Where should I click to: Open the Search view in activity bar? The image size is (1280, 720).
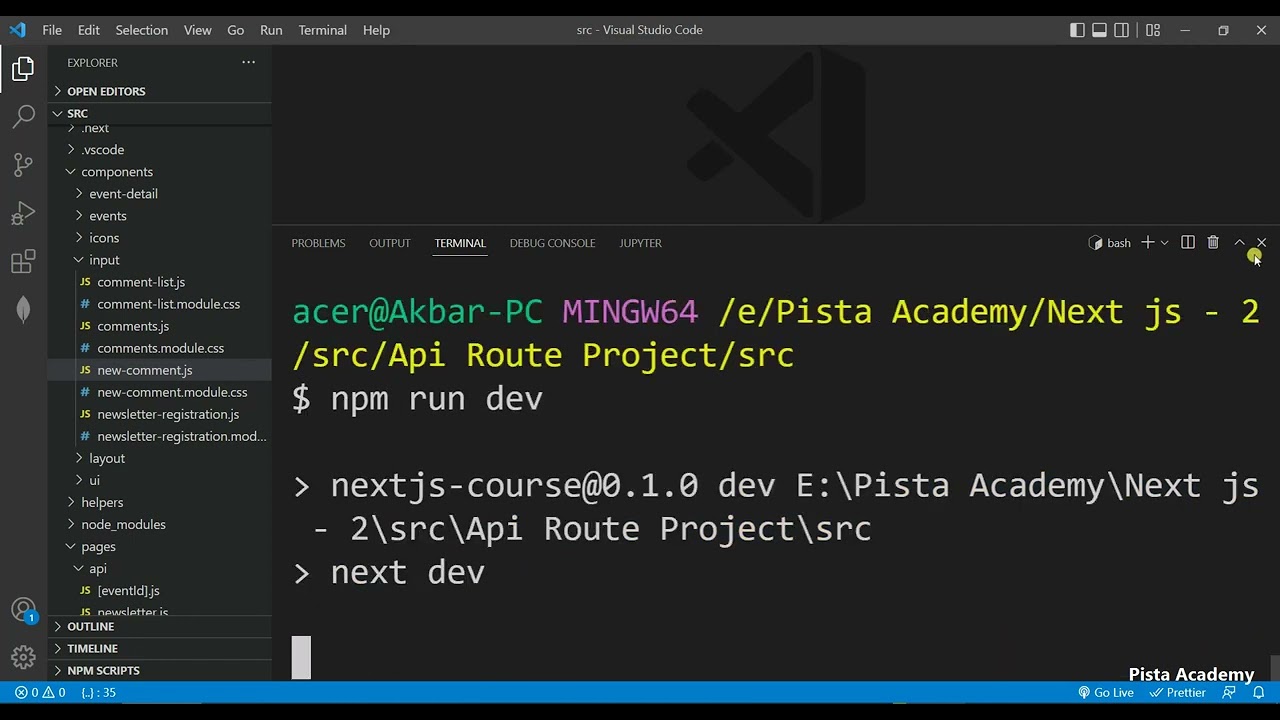point(23,117)
